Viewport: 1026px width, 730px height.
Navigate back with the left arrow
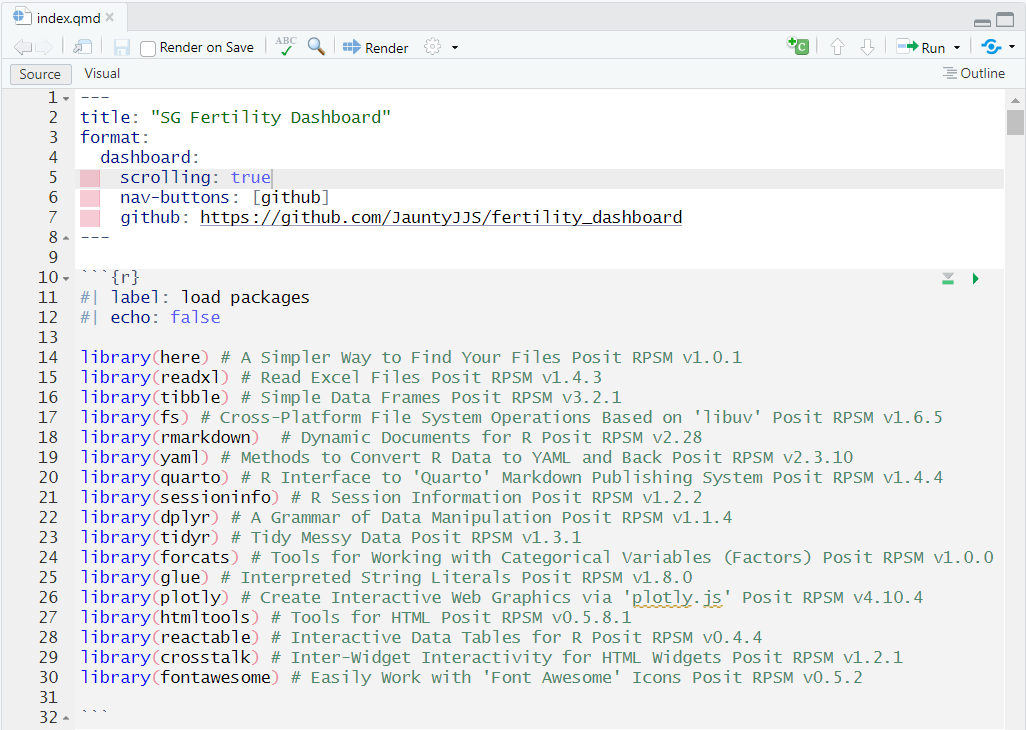(22, 46)
